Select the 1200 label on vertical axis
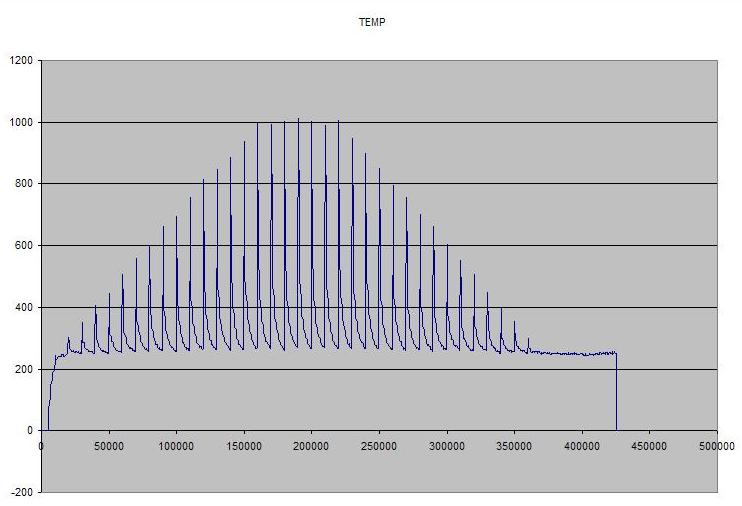742x506 pixels. click(x=22, y=60)
